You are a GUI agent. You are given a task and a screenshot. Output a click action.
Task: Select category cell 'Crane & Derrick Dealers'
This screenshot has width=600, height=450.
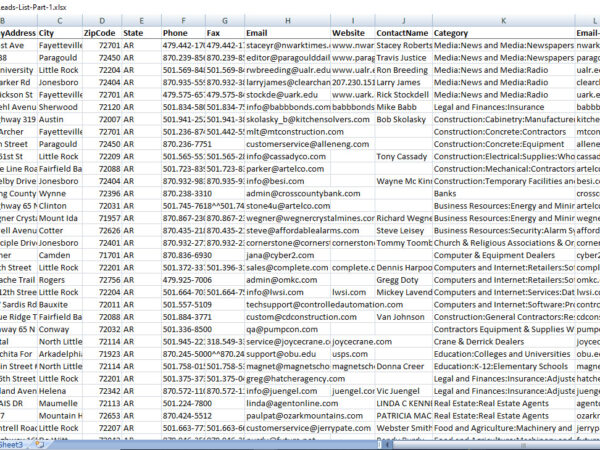[x=504, y=342]
